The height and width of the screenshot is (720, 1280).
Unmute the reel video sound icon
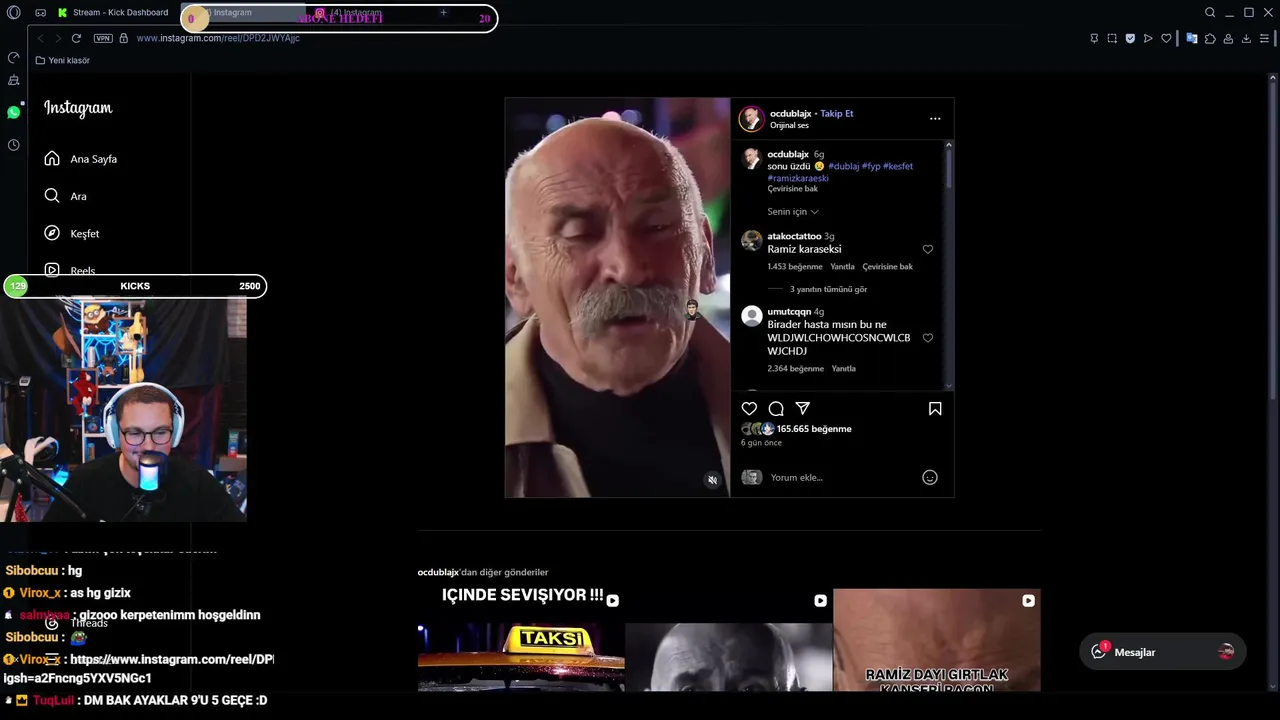(x=712, y=480)
